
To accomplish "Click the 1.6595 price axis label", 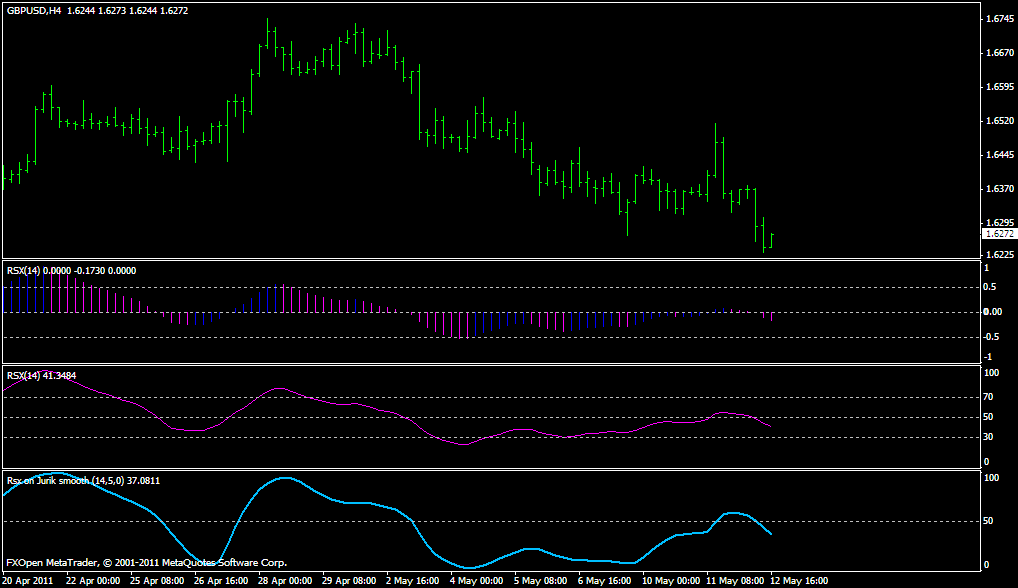I will click(1000, 86).
